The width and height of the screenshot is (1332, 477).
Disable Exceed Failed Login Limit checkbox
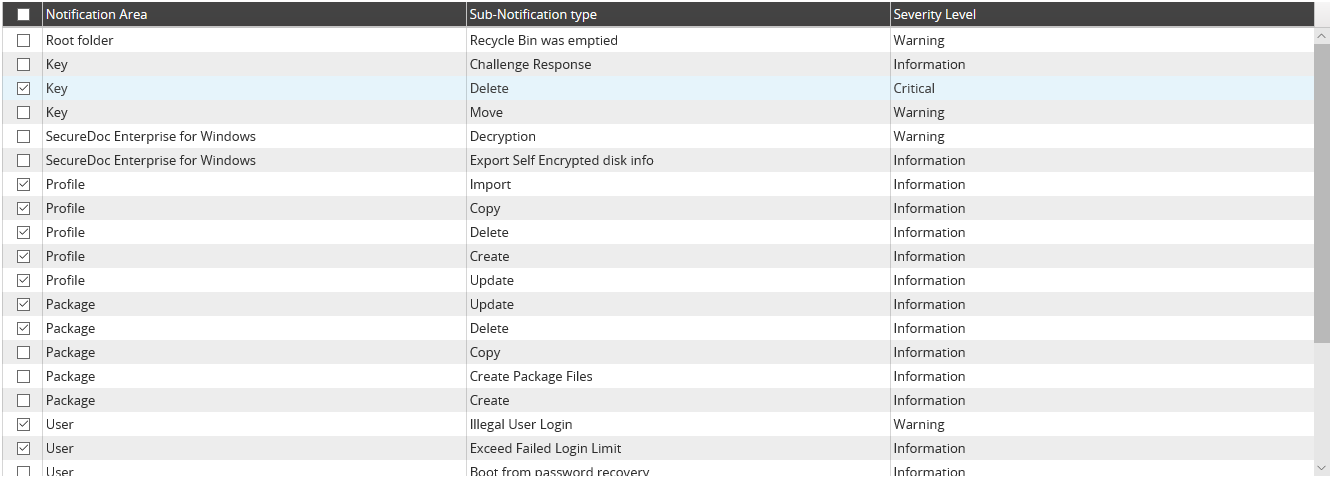[x=24, y=449]
